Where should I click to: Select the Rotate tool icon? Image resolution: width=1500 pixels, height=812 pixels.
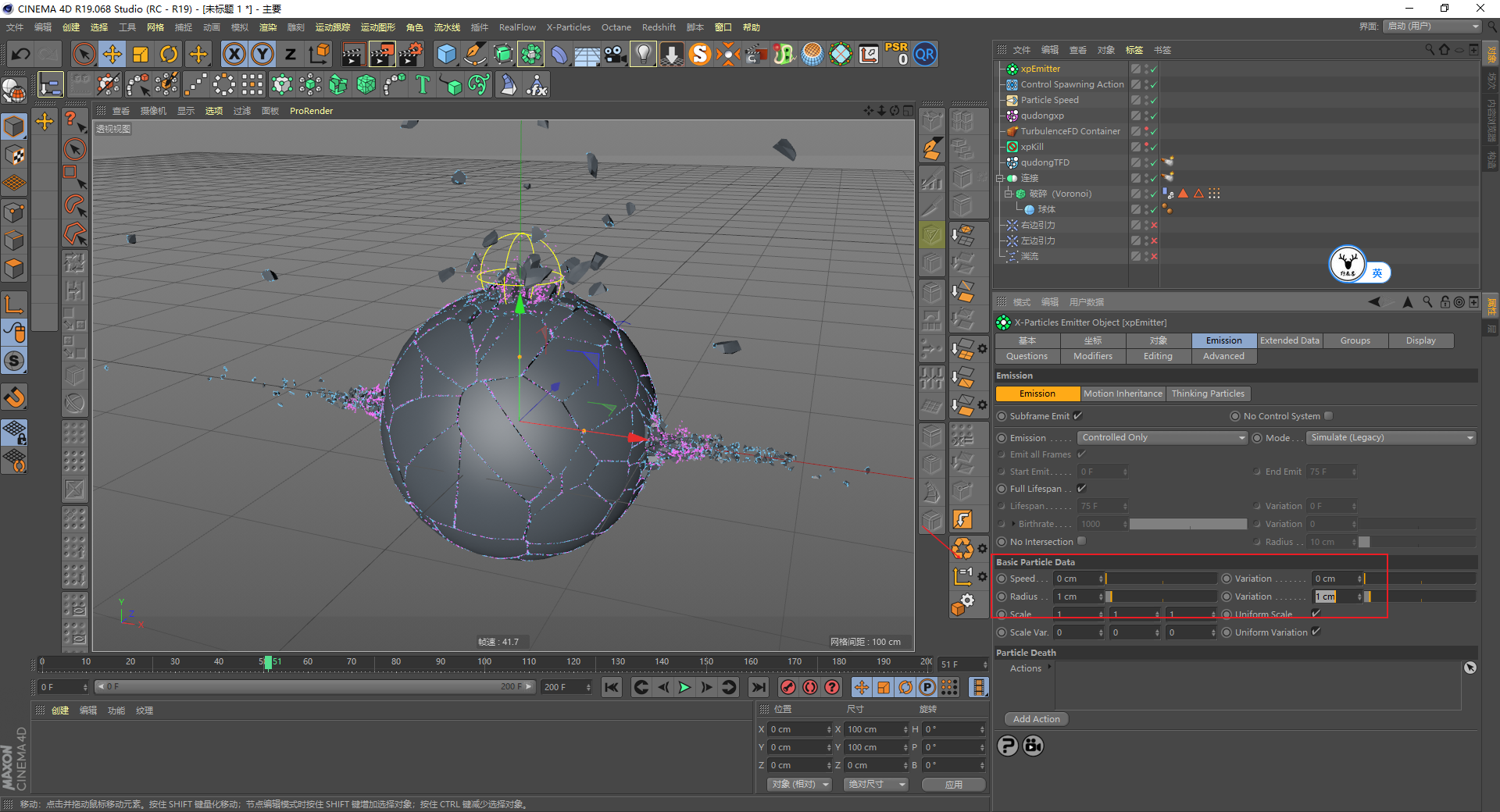tap(169, 54)
